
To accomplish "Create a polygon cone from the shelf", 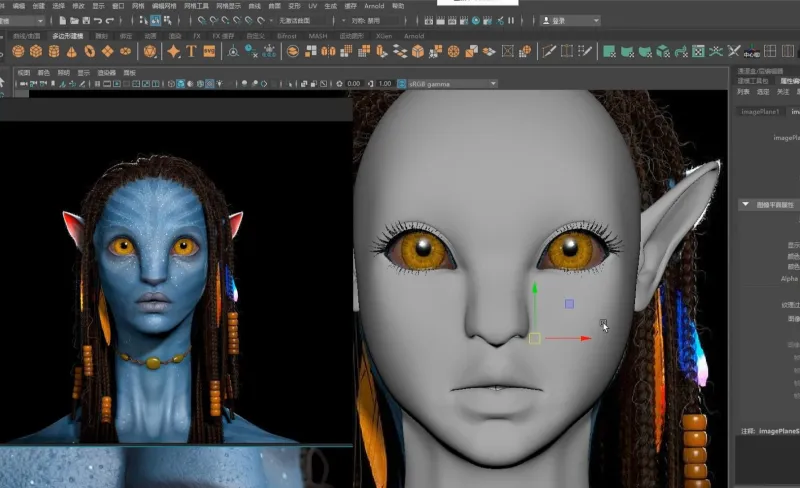I will pyautogui.click(x=71, y=51).
